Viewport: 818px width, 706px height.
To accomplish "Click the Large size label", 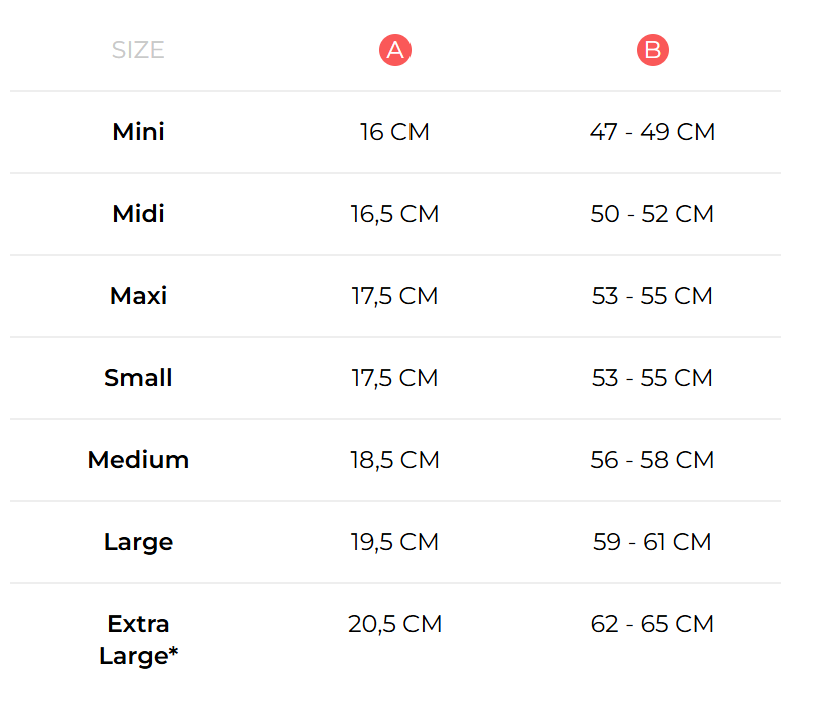I will pos(138,542).
